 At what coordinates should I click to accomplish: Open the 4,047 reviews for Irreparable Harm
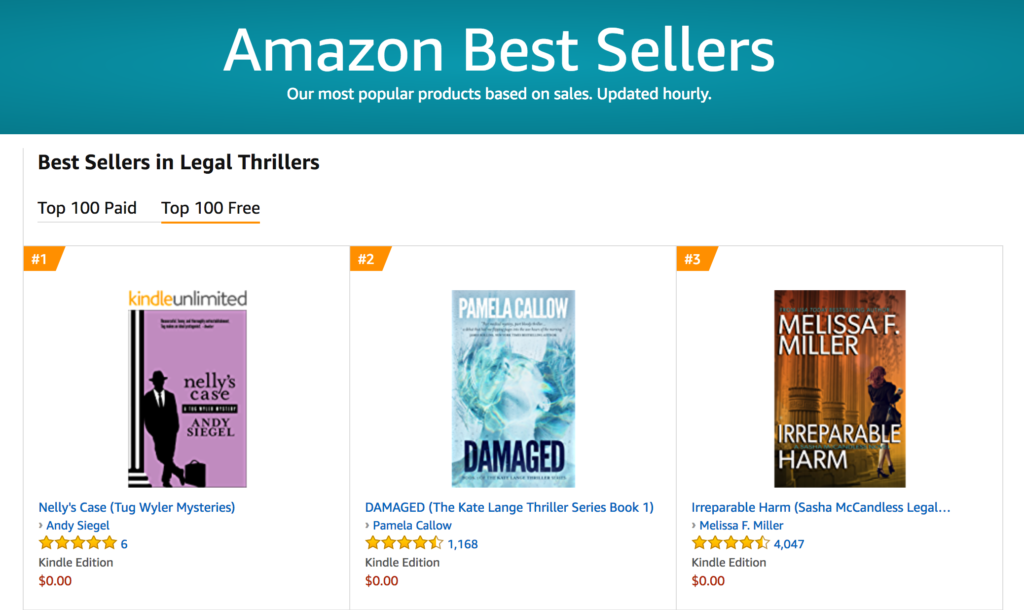789,544
